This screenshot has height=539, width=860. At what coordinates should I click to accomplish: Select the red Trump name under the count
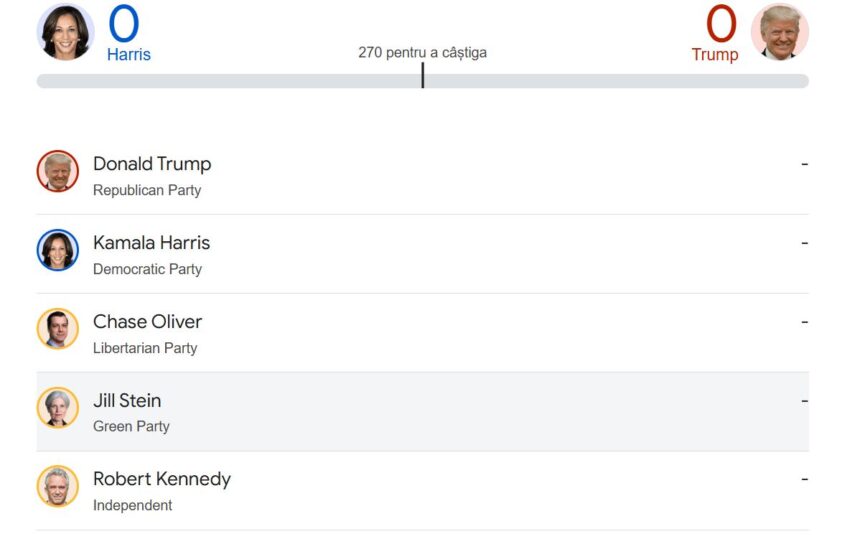pos(715,54)
